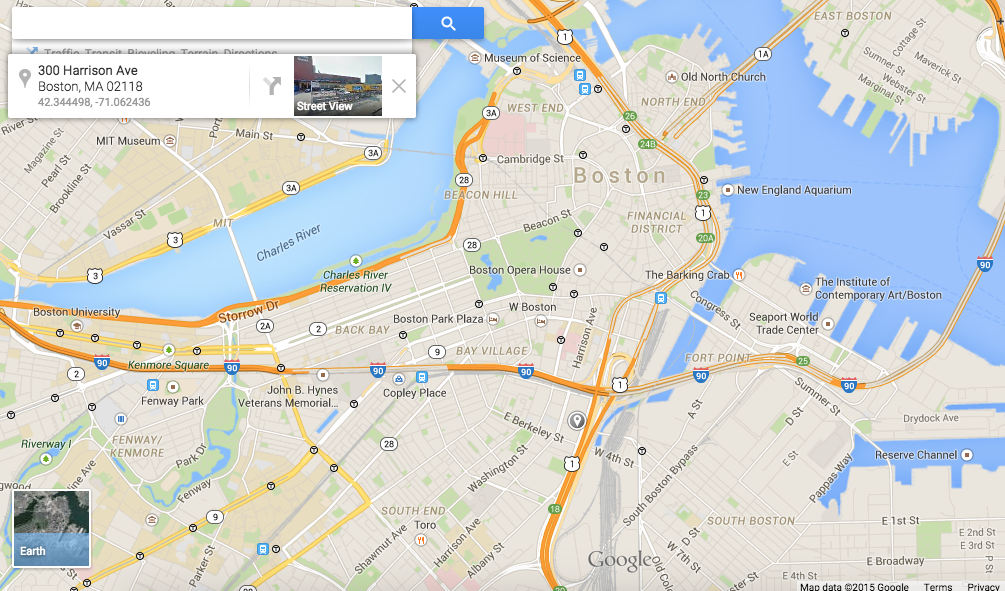This screenshot has width=1005, height=591.
Task: Click the blue search magnifier button
Action: 447,24
